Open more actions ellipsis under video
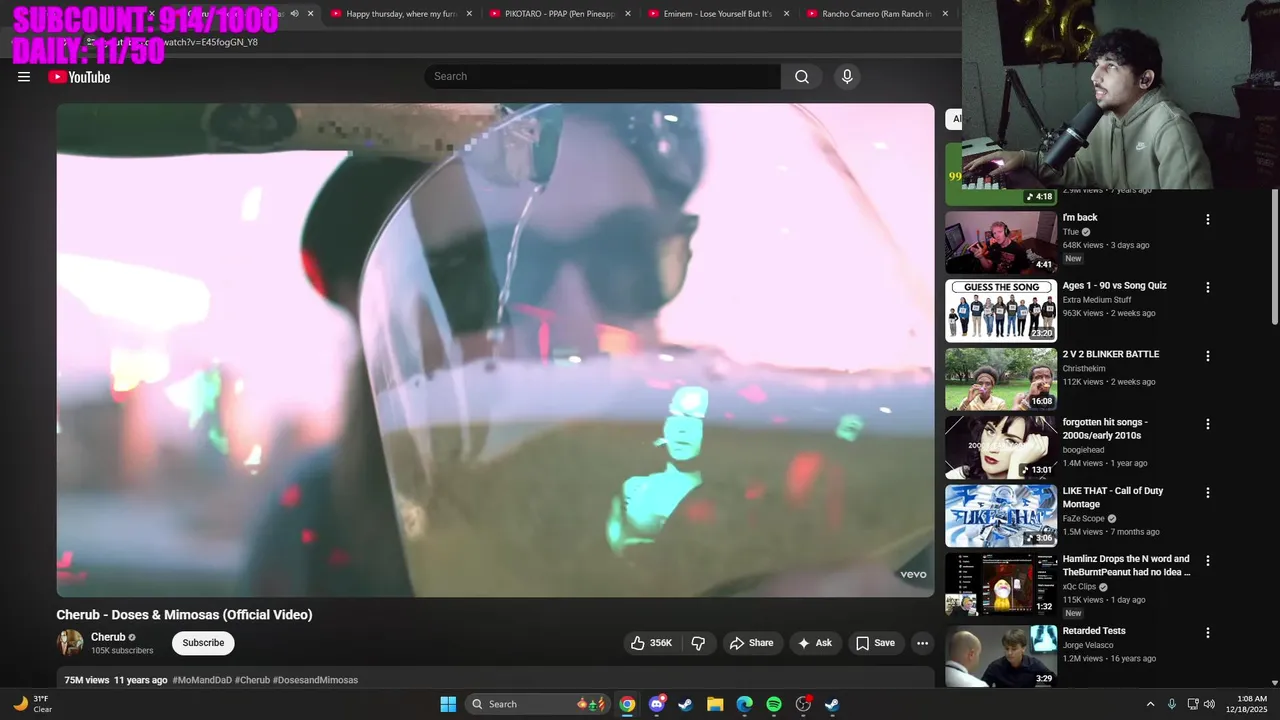1280x720 pixels. pos(922,643)
